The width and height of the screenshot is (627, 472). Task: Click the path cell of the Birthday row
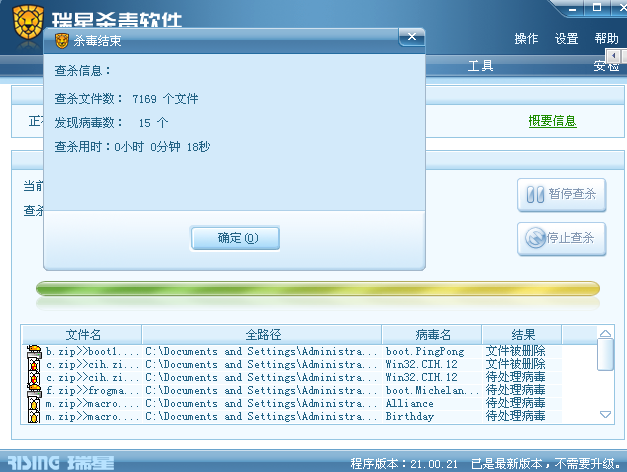pyautogui.click(x=261, y=416)
